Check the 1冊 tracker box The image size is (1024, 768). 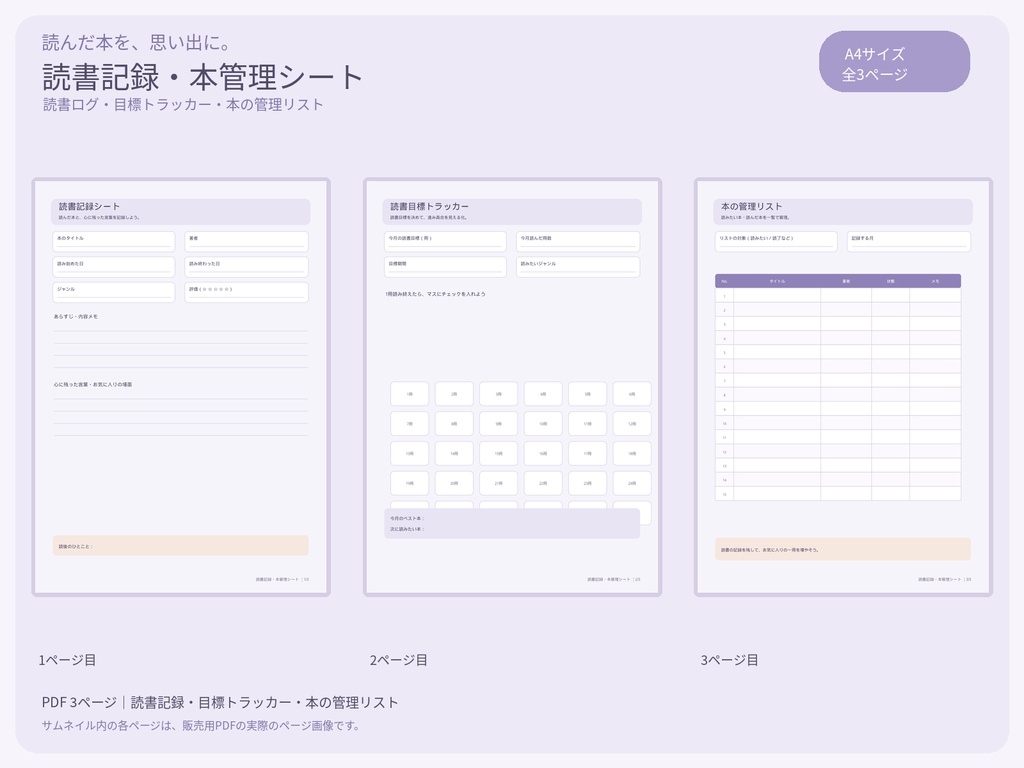(409, 394)
